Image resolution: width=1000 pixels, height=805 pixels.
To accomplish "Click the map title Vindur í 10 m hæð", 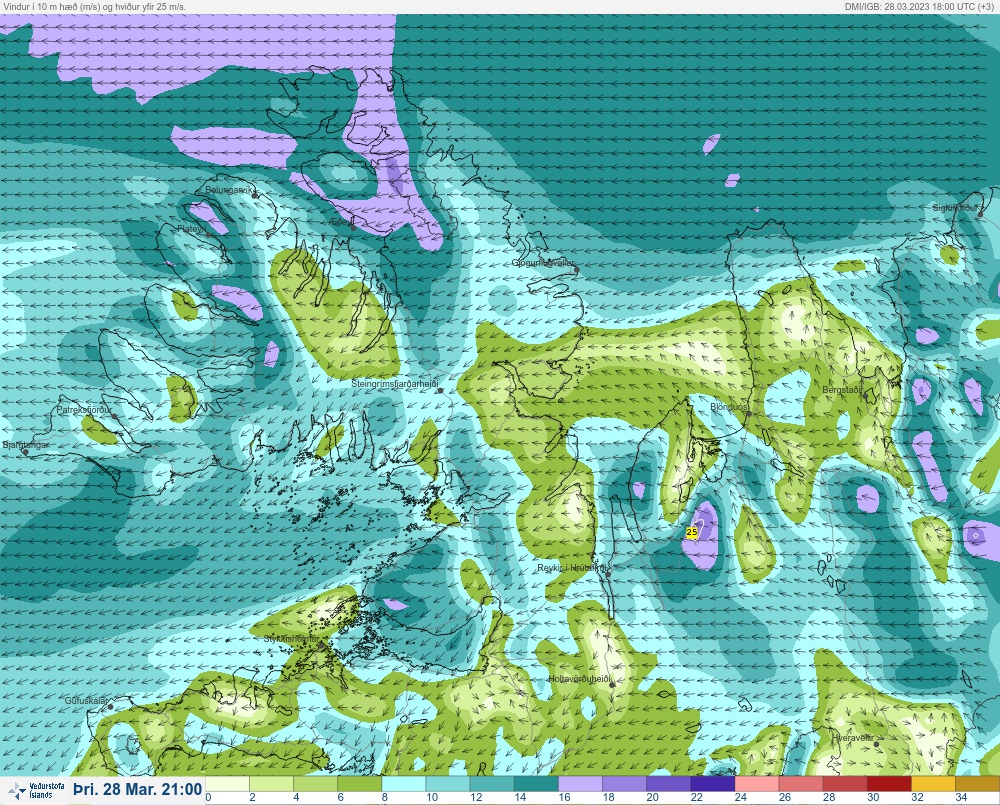I will (95, 6).
